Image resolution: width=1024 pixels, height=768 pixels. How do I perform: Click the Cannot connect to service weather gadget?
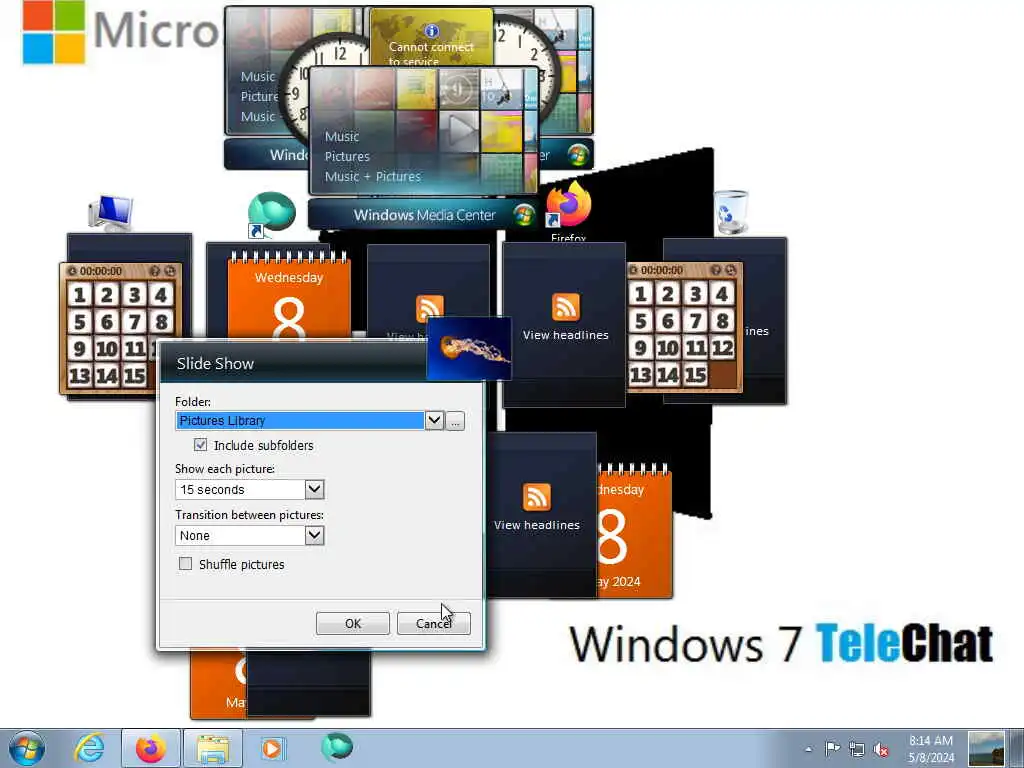coord(431,38)
